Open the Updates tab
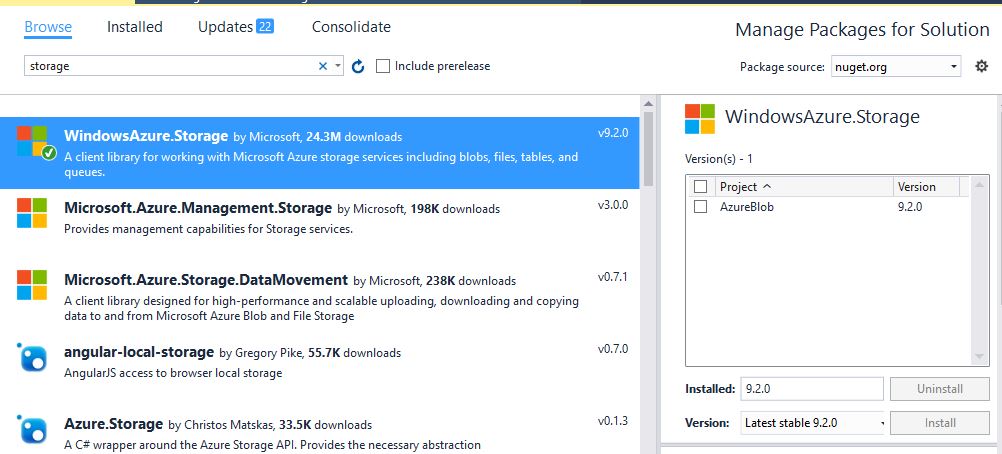The height and width of the screenshot is (454, 1002). tap(235, 27)
